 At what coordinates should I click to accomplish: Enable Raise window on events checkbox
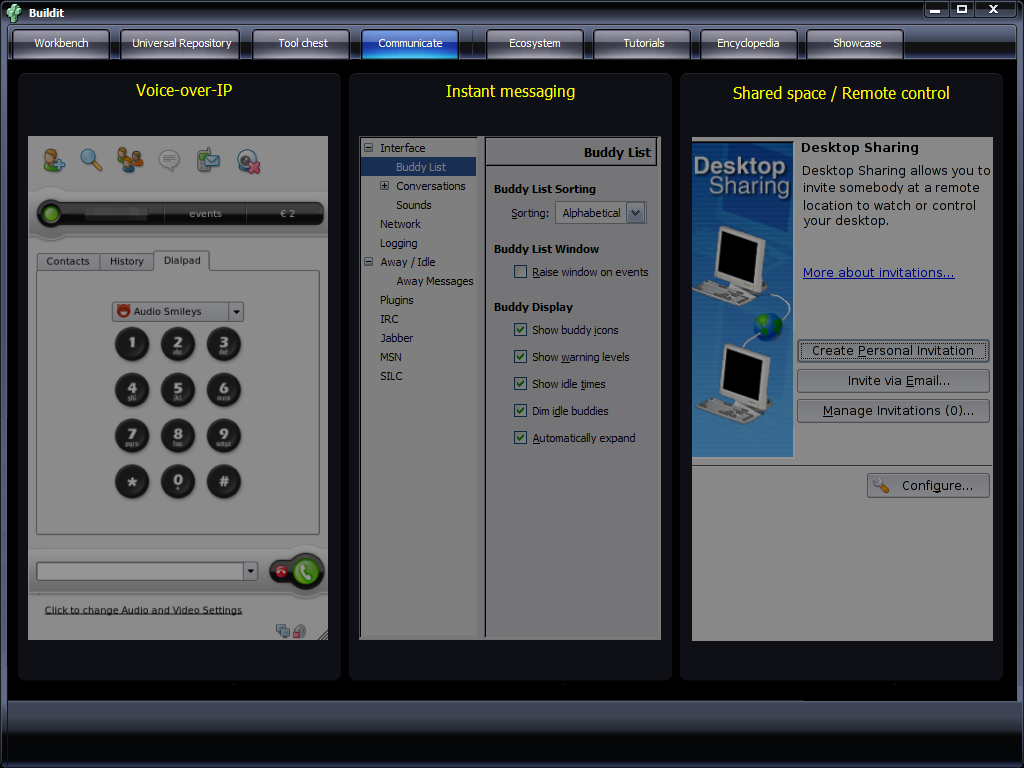(520, 272)
